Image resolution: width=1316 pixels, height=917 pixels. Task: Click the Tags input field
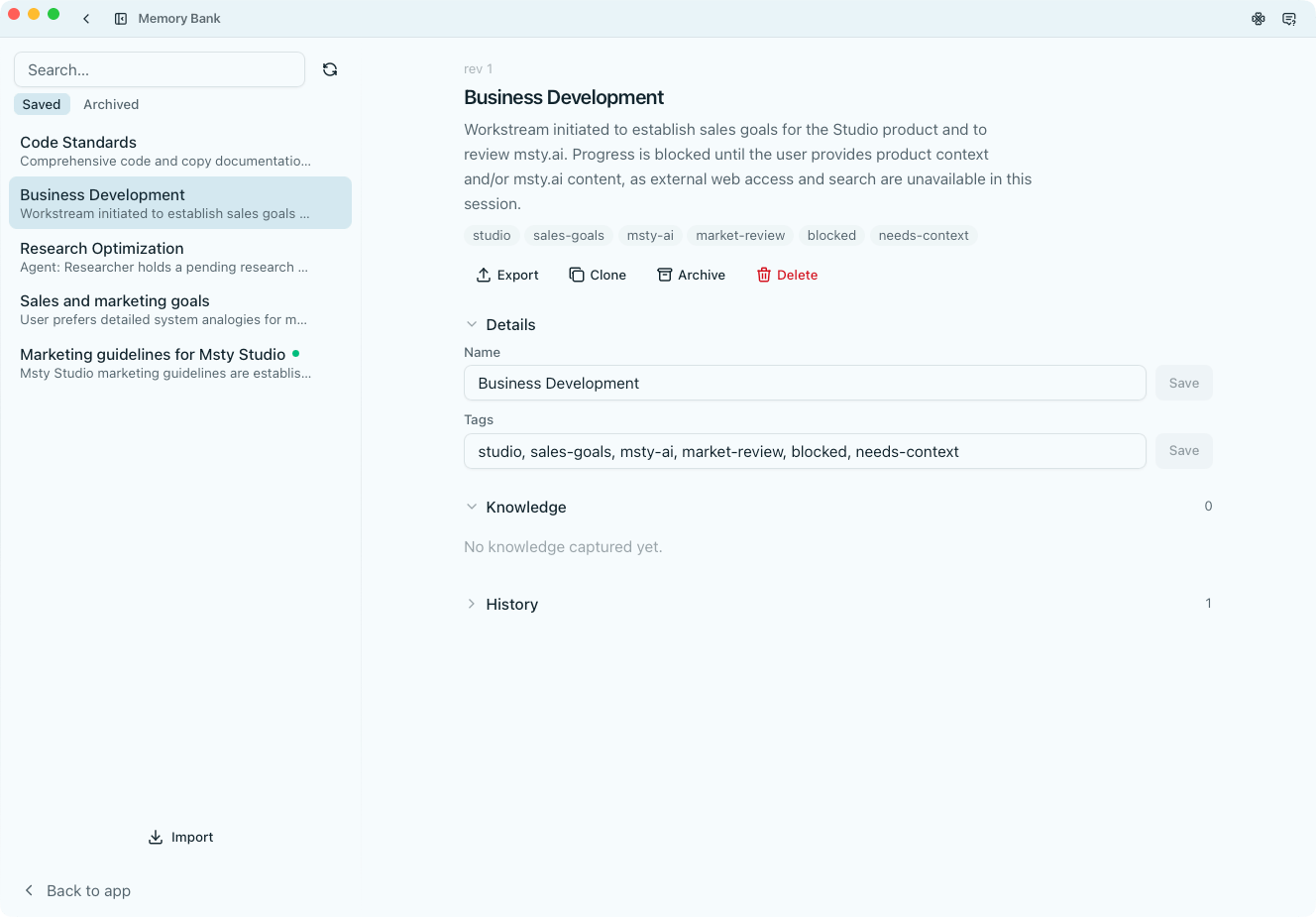click(x=805, y=451)
